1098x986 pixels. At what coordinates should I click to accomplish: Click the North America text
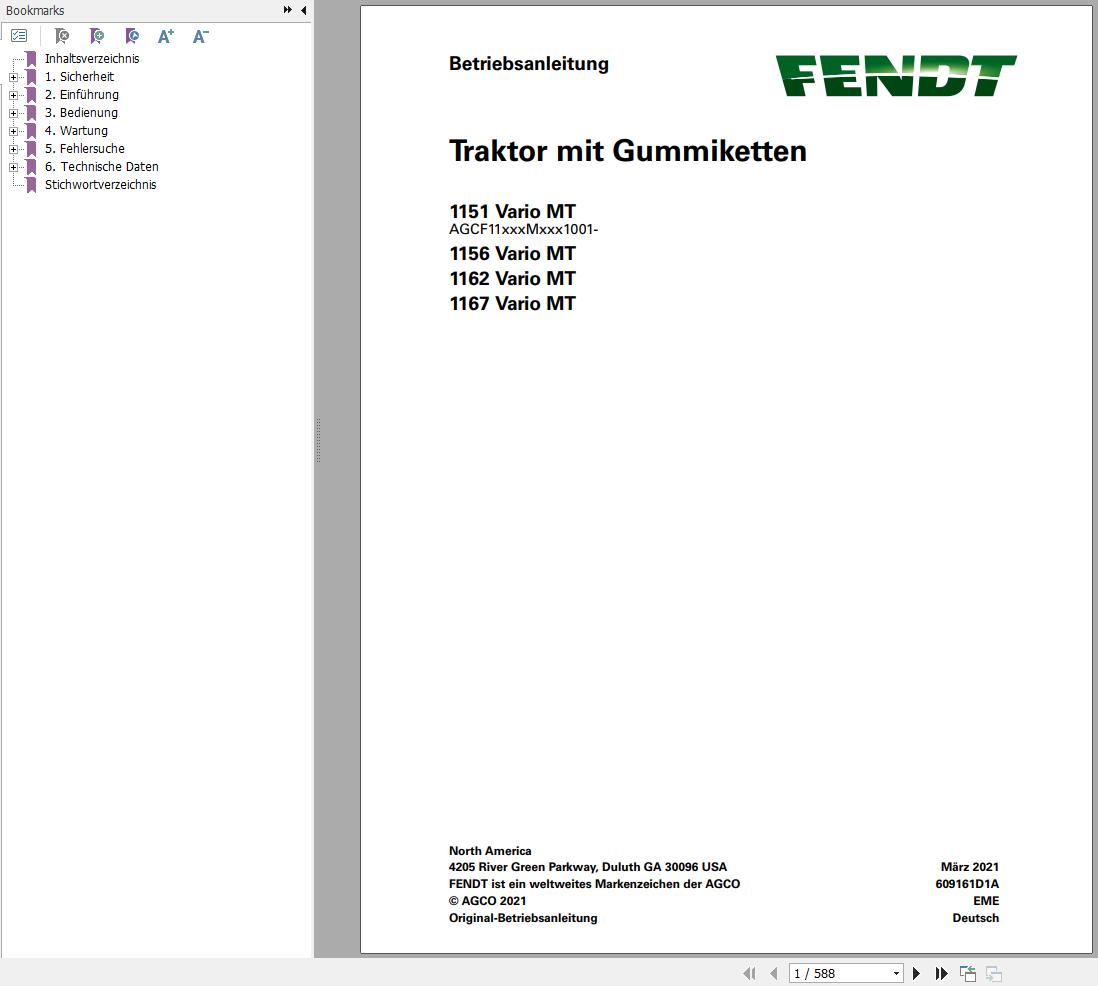click(x=490, y=851)
